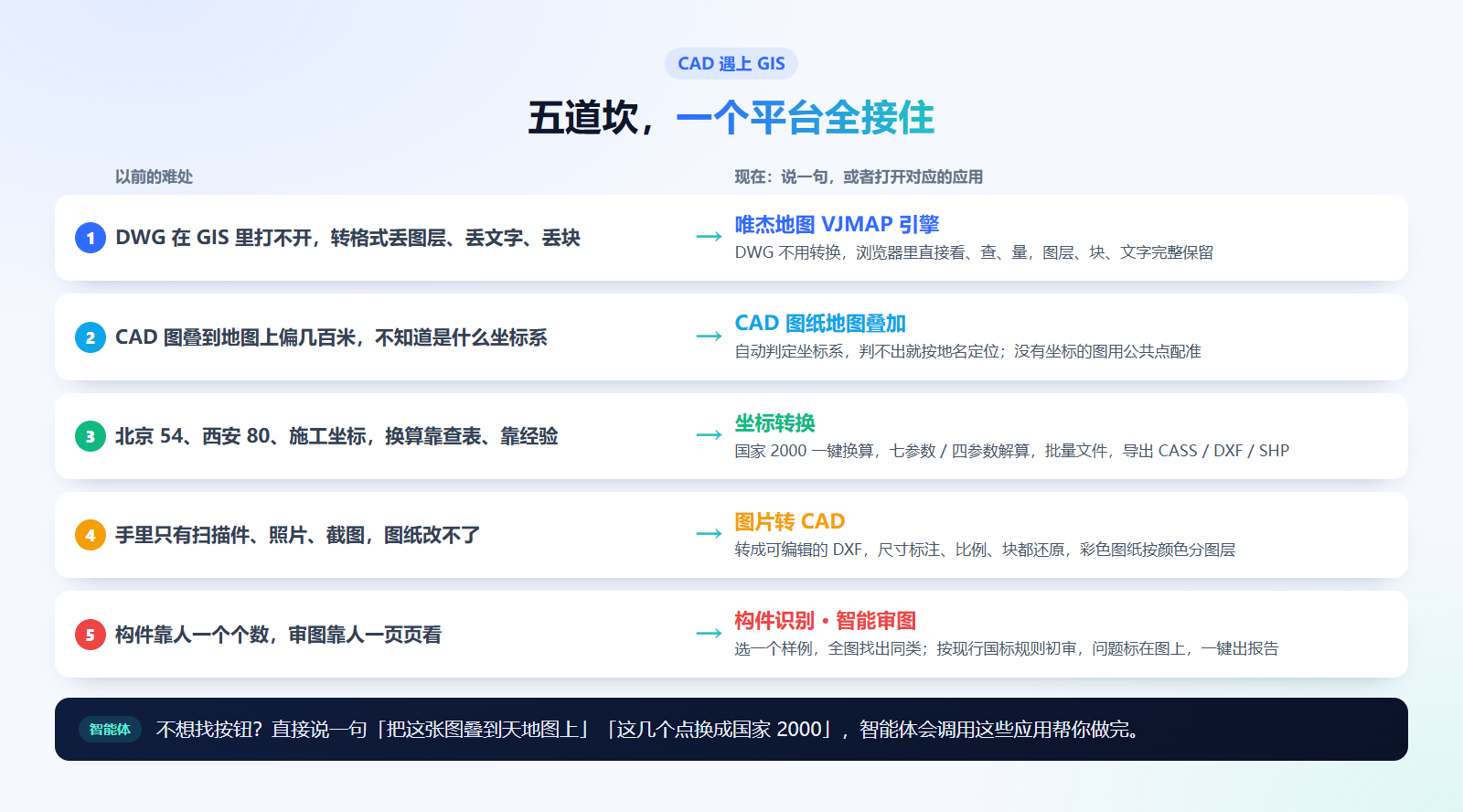Click the blue number 1 badge

[91, 238]
